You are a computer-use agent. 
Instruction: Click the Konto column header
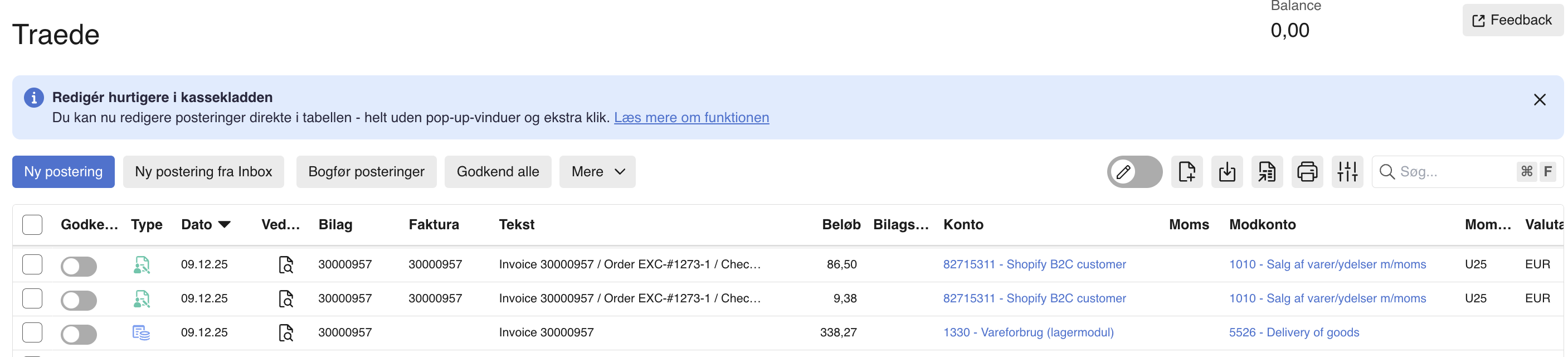(963, 225)
